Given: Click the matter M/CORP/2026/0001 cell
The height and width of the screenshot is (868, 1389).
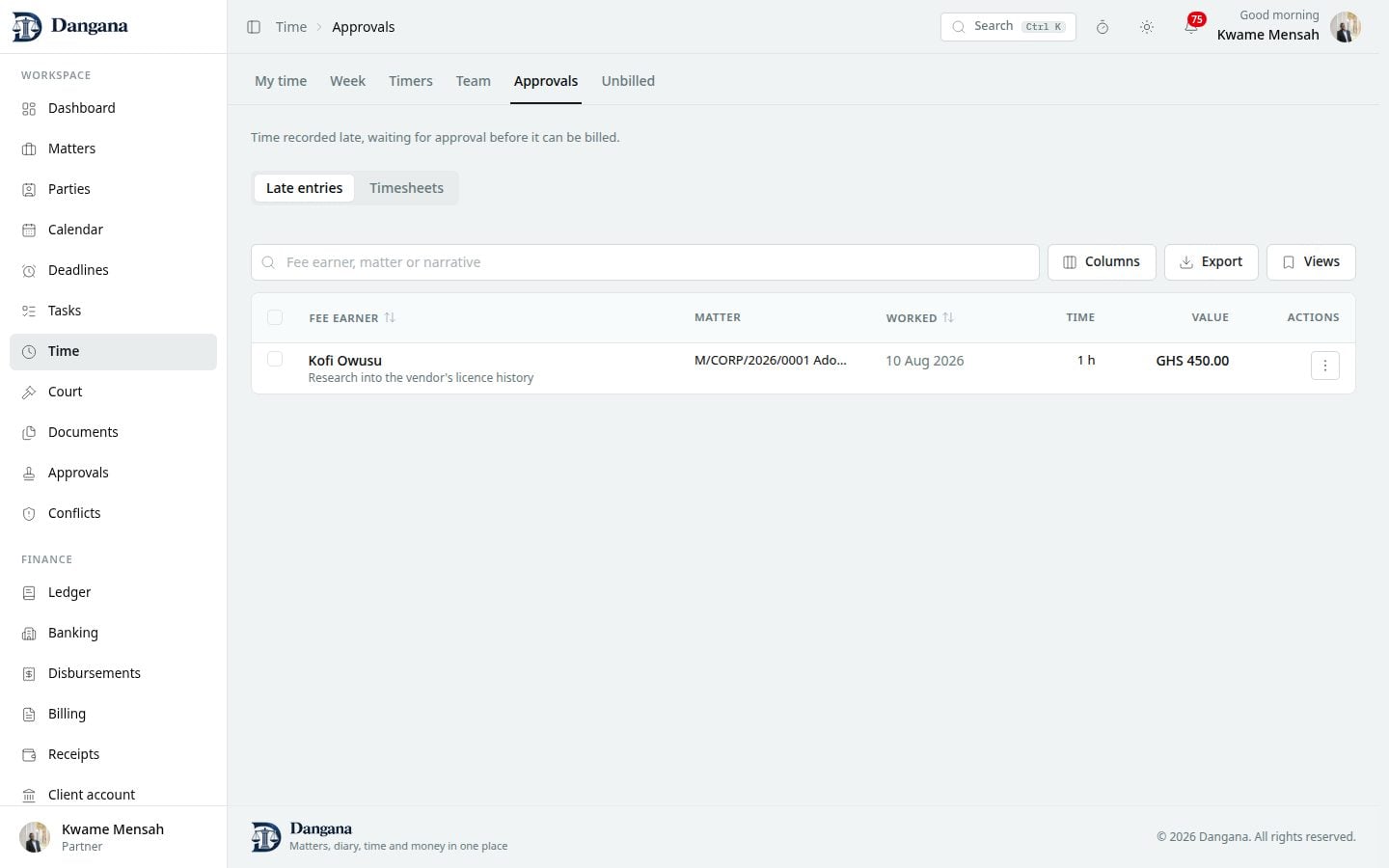Looking at the screenshot, I should 771,360.
